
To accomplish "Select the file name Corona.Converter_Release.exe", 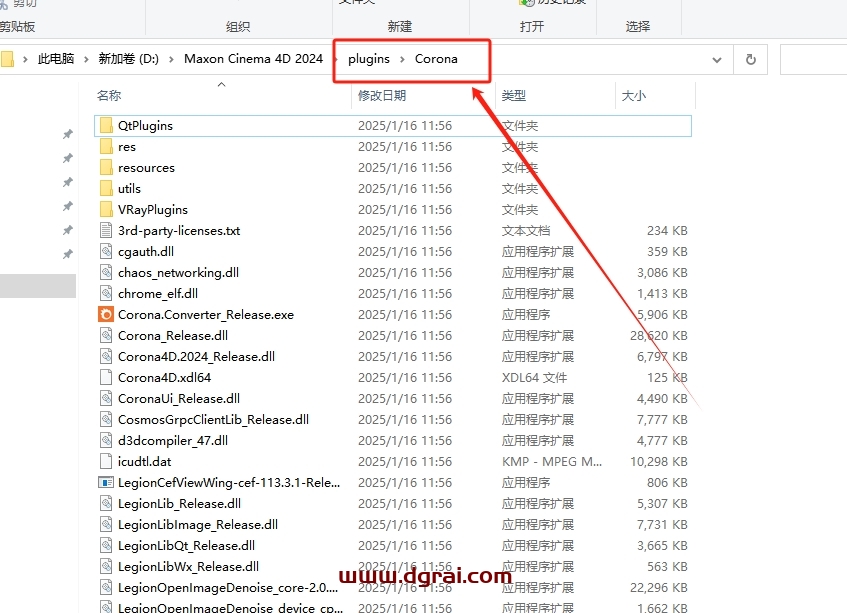I will click(206, 314).
